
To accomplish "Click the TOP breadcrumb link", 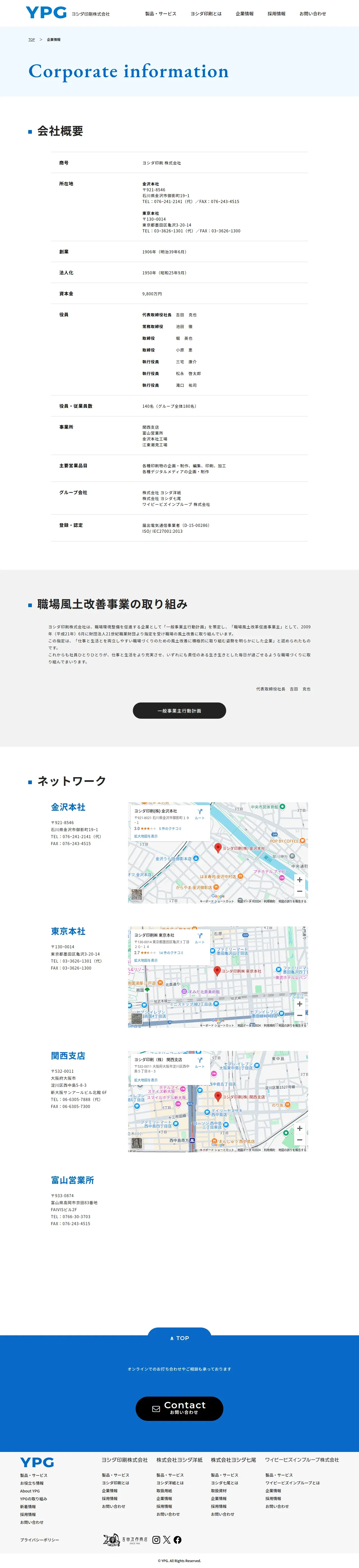I will click(32, 39).
